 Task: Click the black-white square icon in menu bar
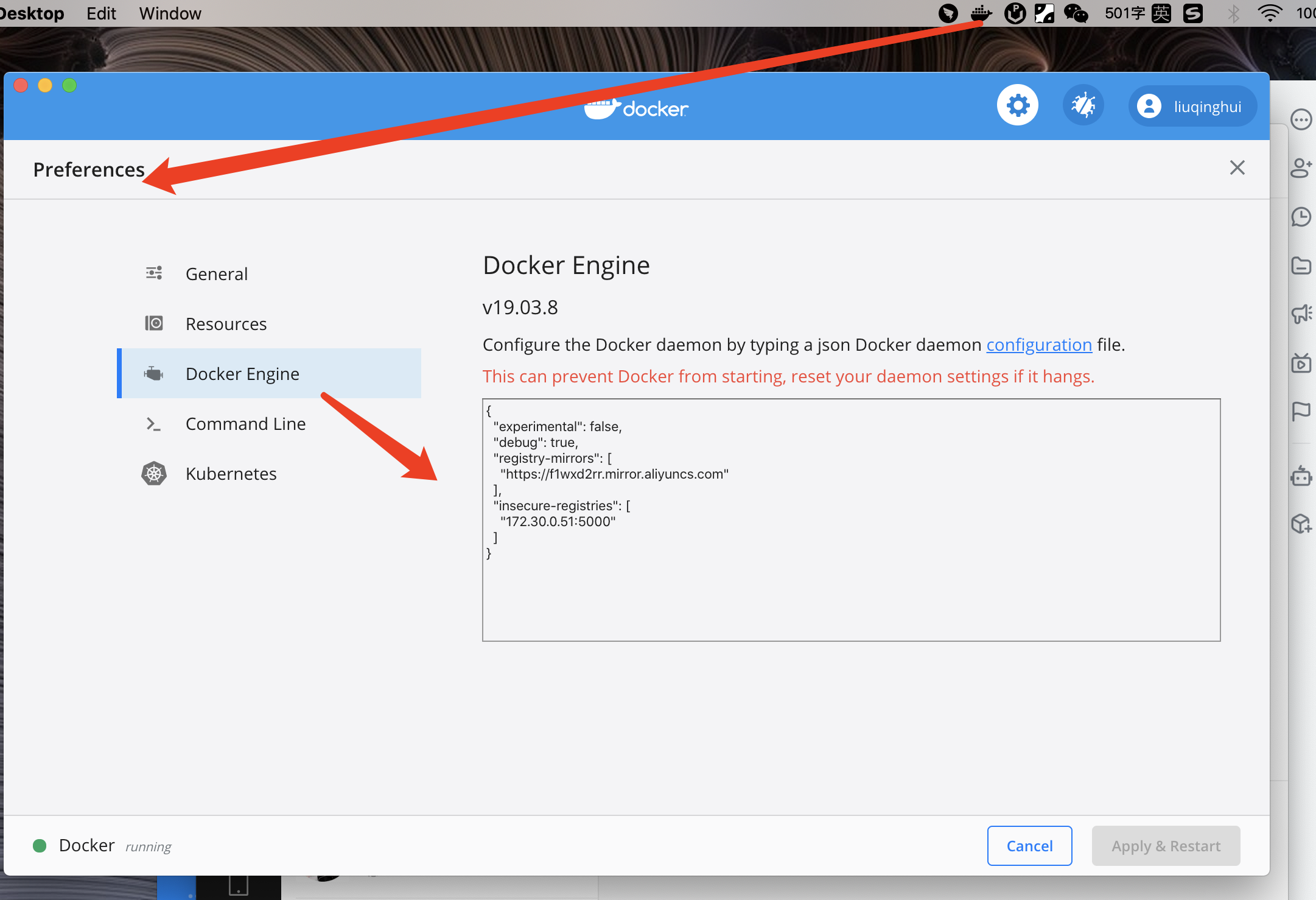[1044, 13]
